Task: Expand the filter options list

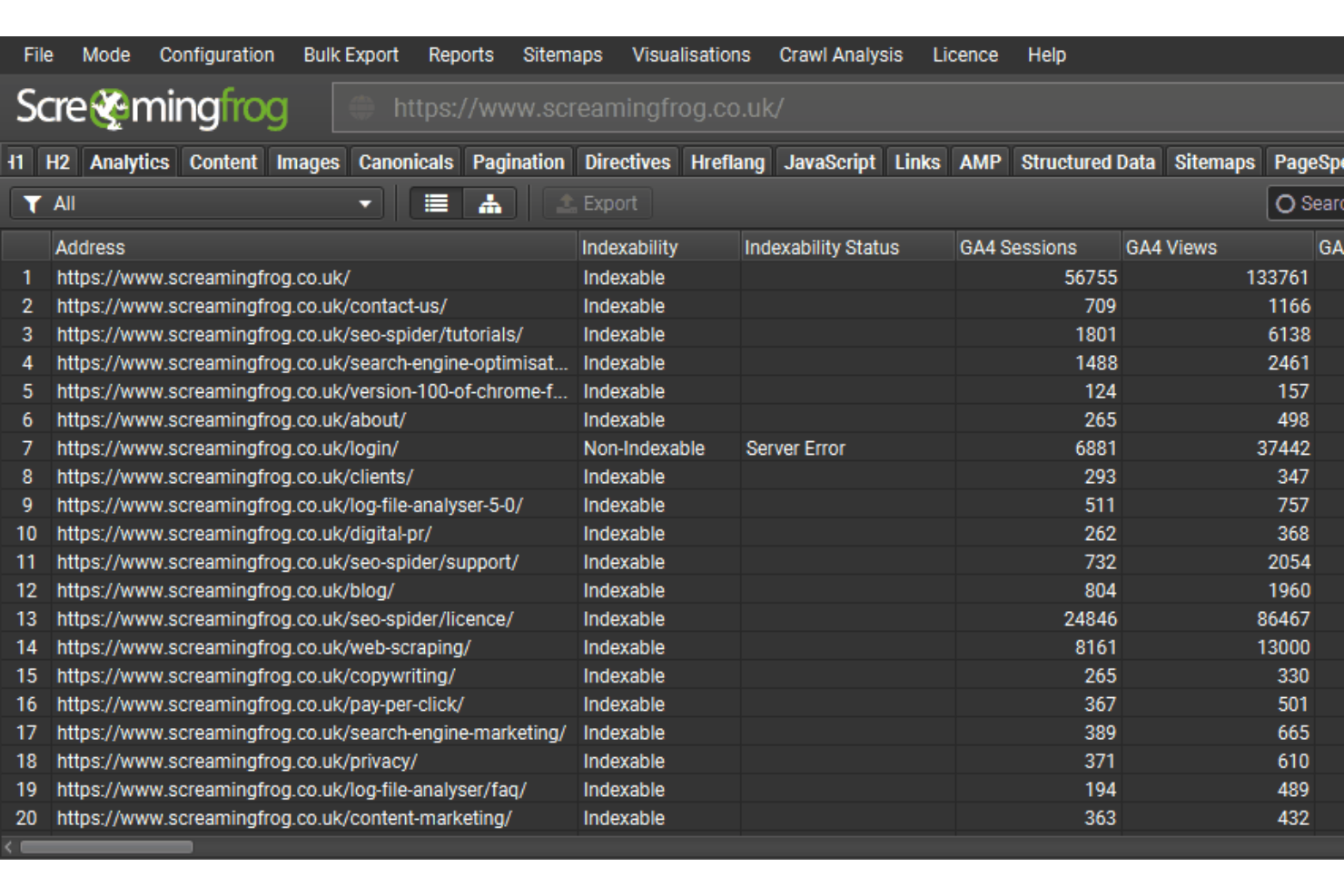Action: tap(367, 203)
